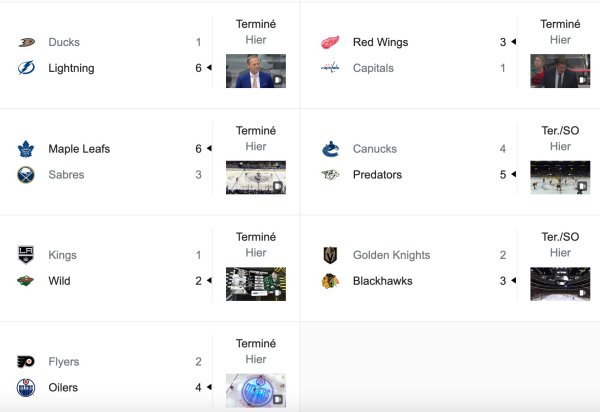Open the Maple Leafs vs Sabres video
The width and height of the screenshot is (600, 412).
tap(256, 177)
